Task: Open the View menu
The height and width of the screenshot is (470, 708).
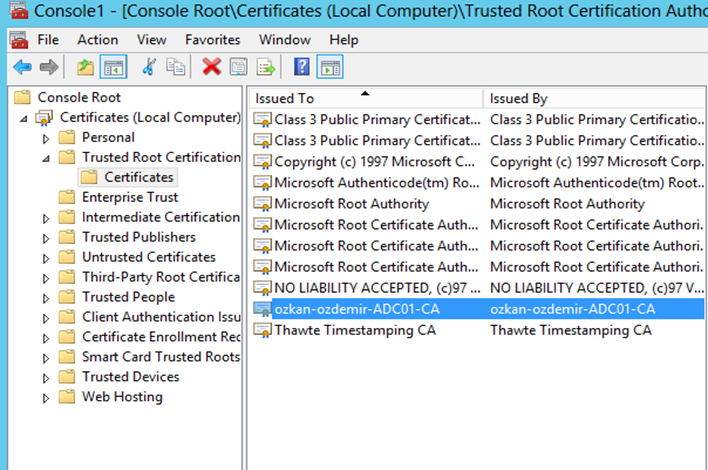Action: pos(152,40)
